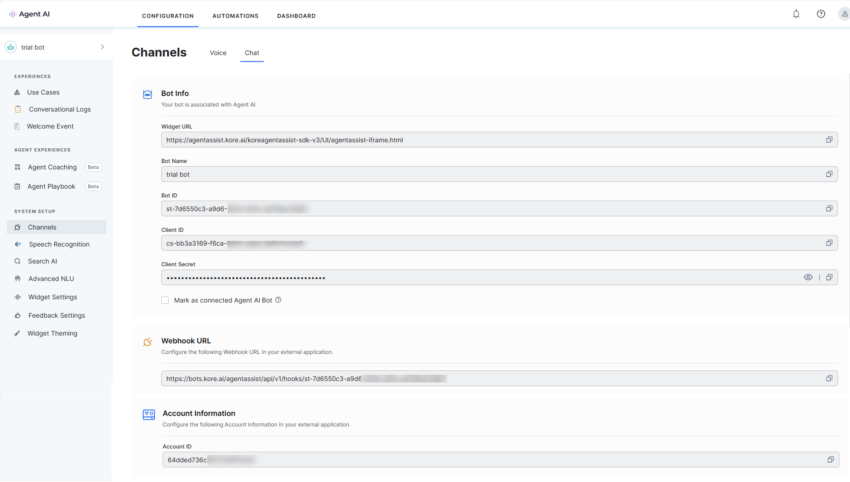Check Mark as connected Agent AI Bot
Image resolution: width=850 pixels, height=482 pixels.
[x=165, y=300]
